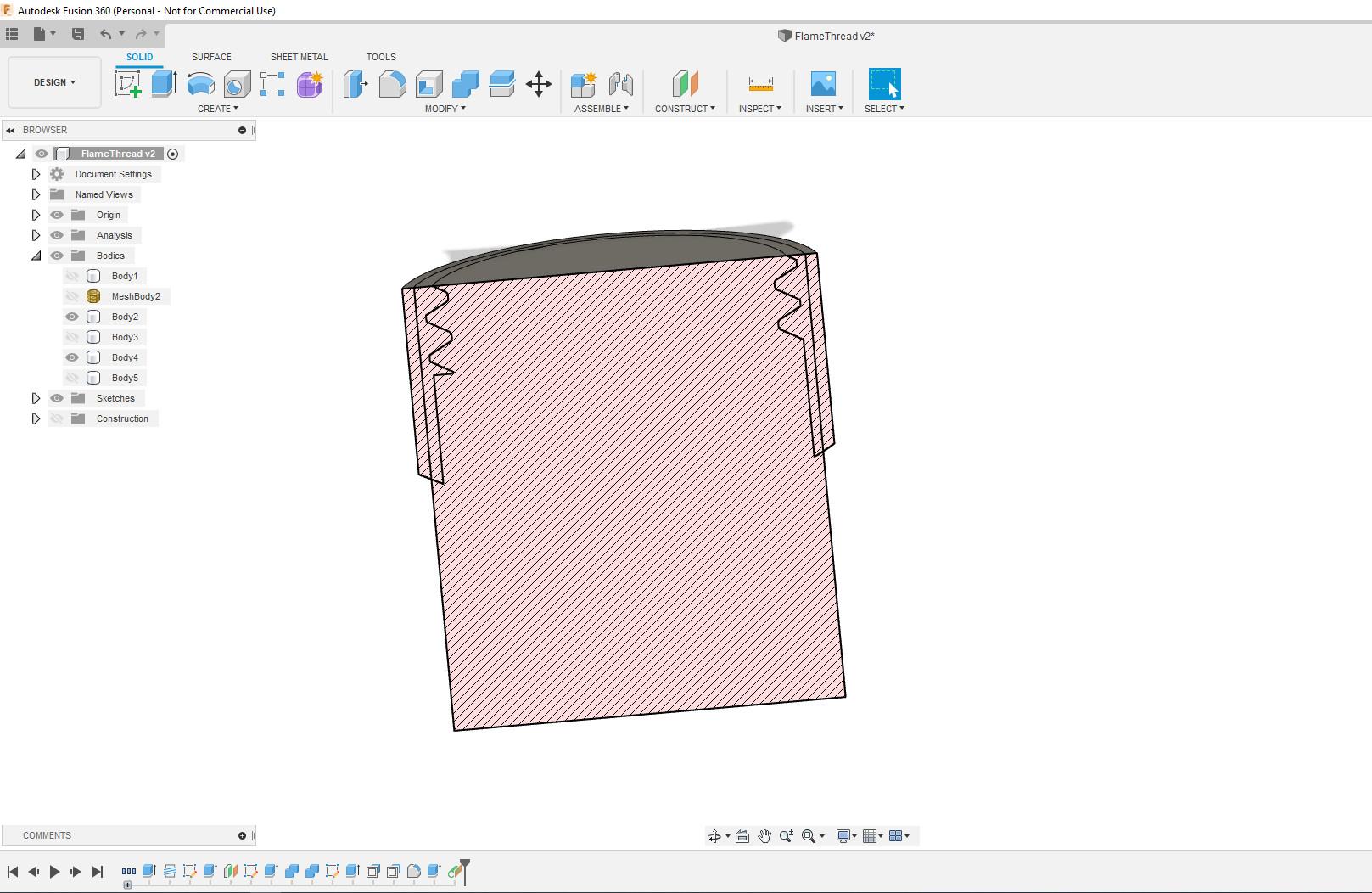Select Body4 in the browser
Image resolution: width=1372 pixels, height=893 pixels.
tap(125, 357)
